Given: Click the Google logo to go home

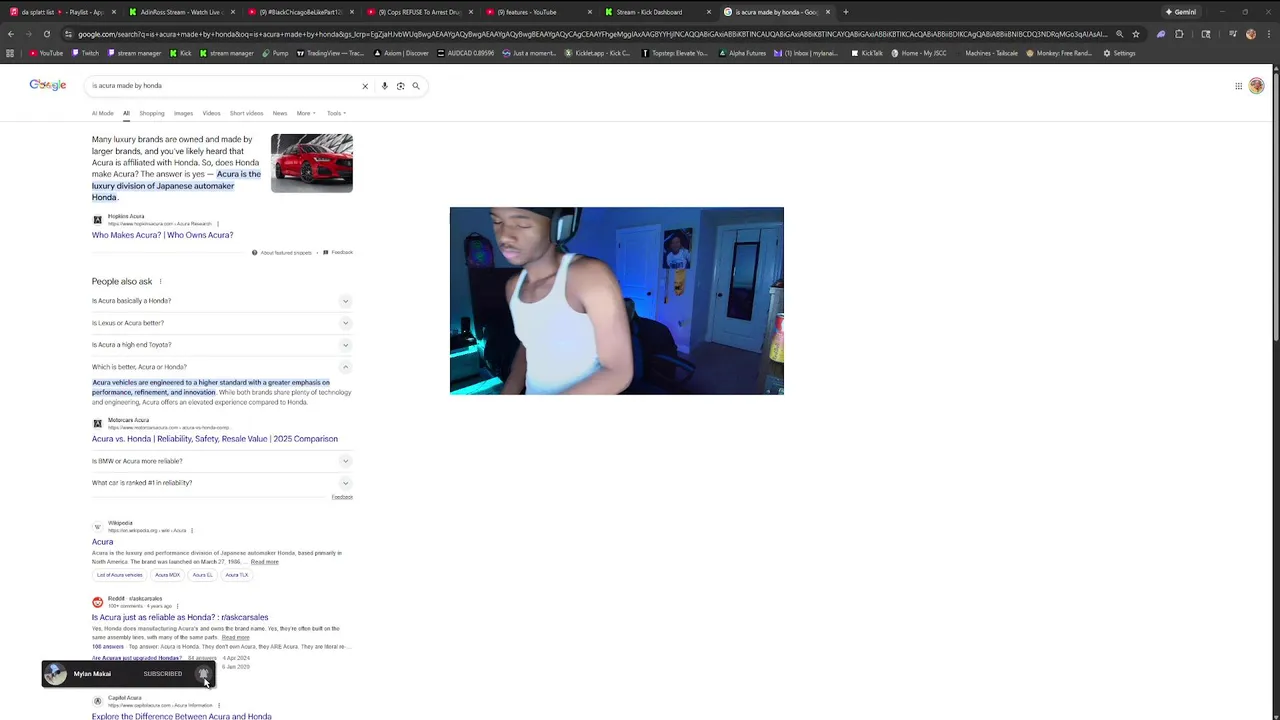Looking at the screenshot, I should click(48, 86).
